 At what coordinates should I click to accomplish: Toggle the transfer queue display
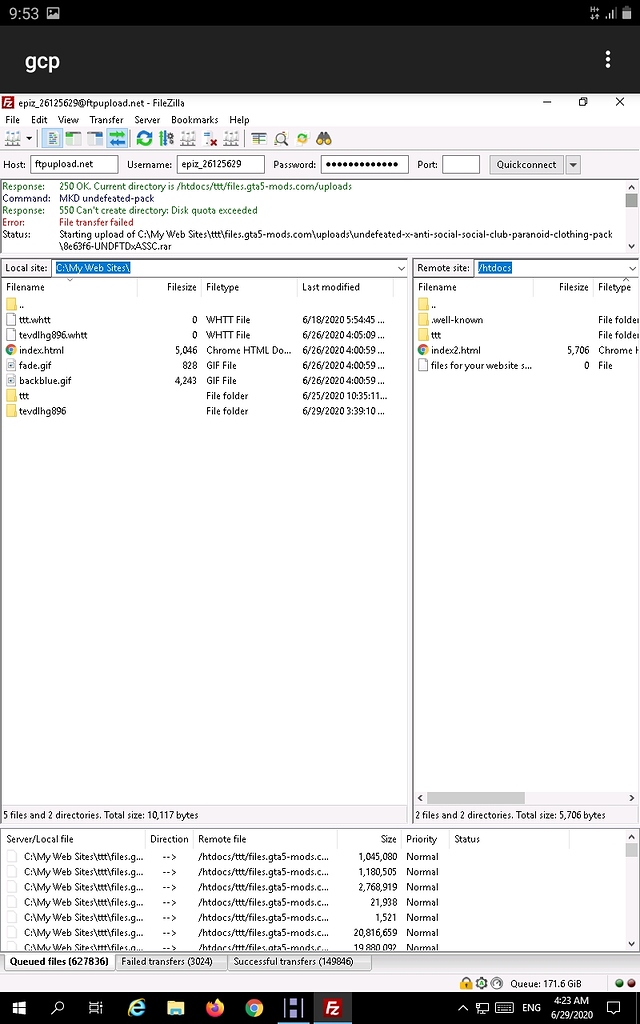pos(117,139)
